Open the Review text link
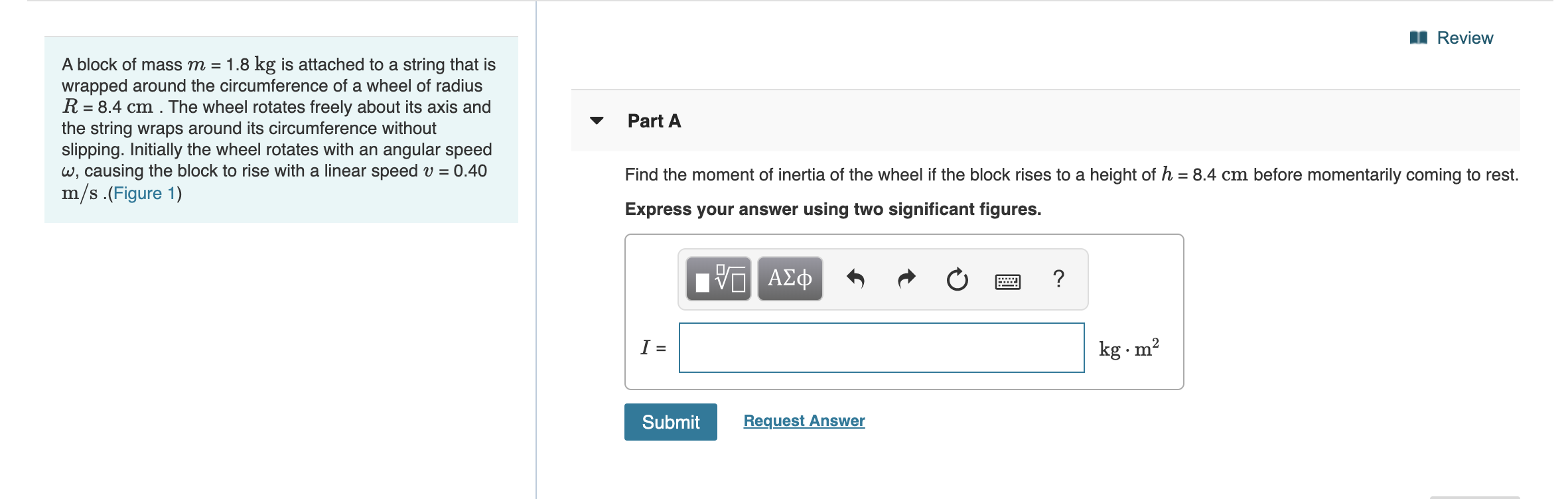1568x499 pixels. point(1464,38)
